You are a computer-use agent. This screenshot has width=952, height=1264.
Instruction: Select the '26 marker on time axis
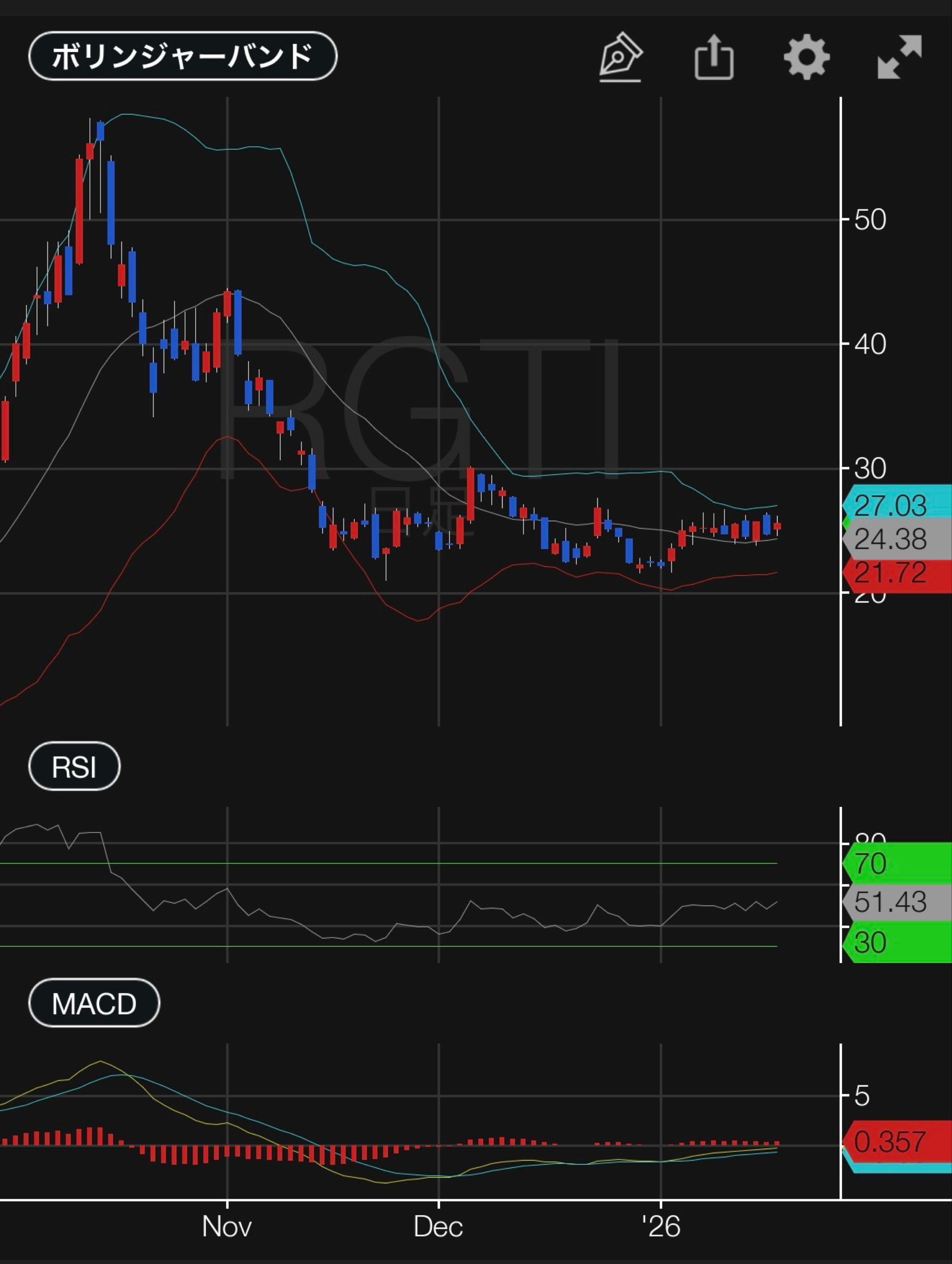point(661,1226)
